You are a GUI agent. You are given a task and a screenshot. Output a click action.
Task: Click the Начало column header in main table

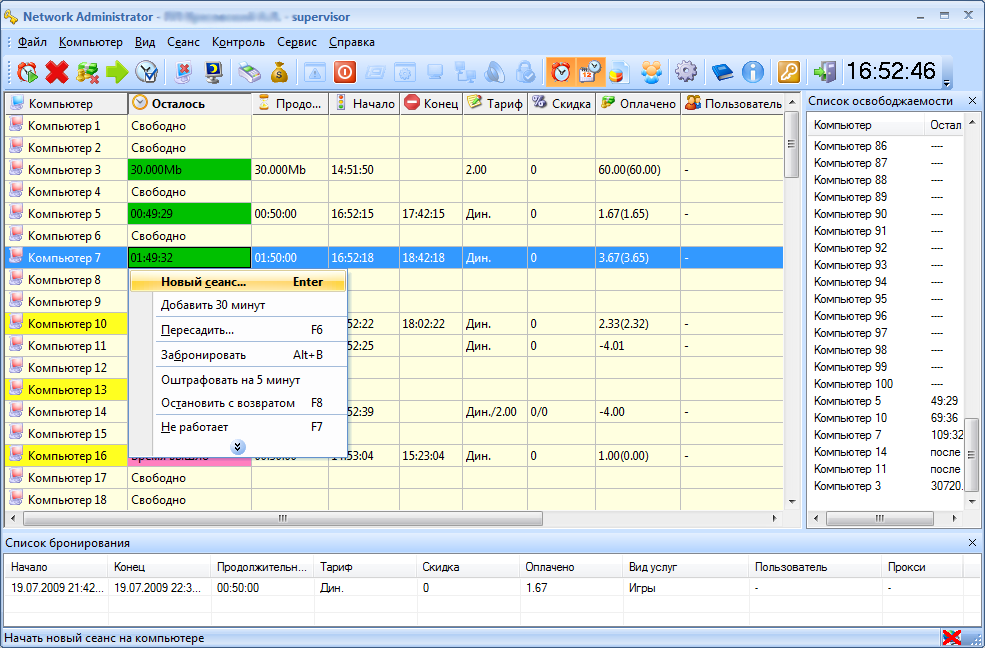(x=364, y=104)
